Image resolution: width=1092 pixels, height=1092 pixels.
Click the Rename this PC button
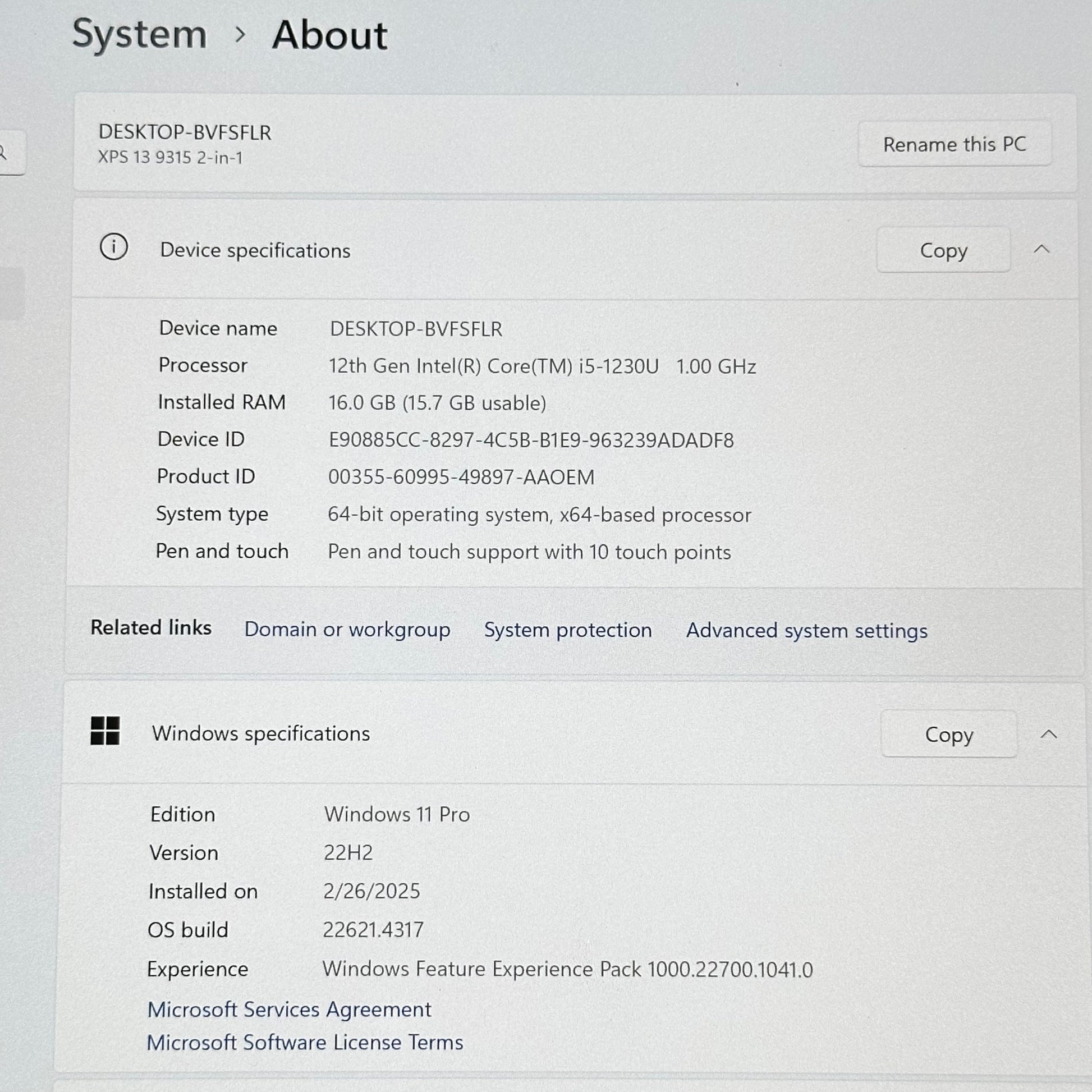[954, 144]
